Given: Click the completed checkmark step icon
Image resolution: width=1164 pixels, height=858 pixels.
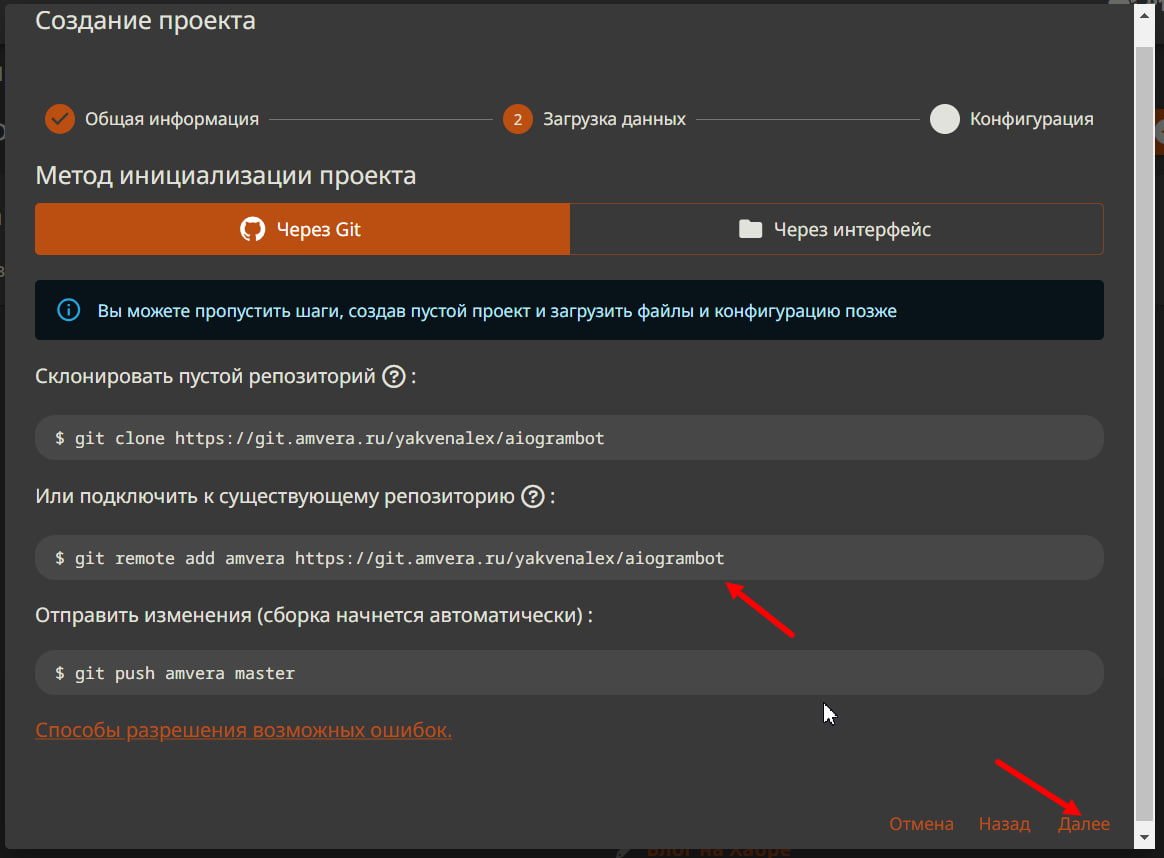Looking at the screenshot, I should pos(60,119).
